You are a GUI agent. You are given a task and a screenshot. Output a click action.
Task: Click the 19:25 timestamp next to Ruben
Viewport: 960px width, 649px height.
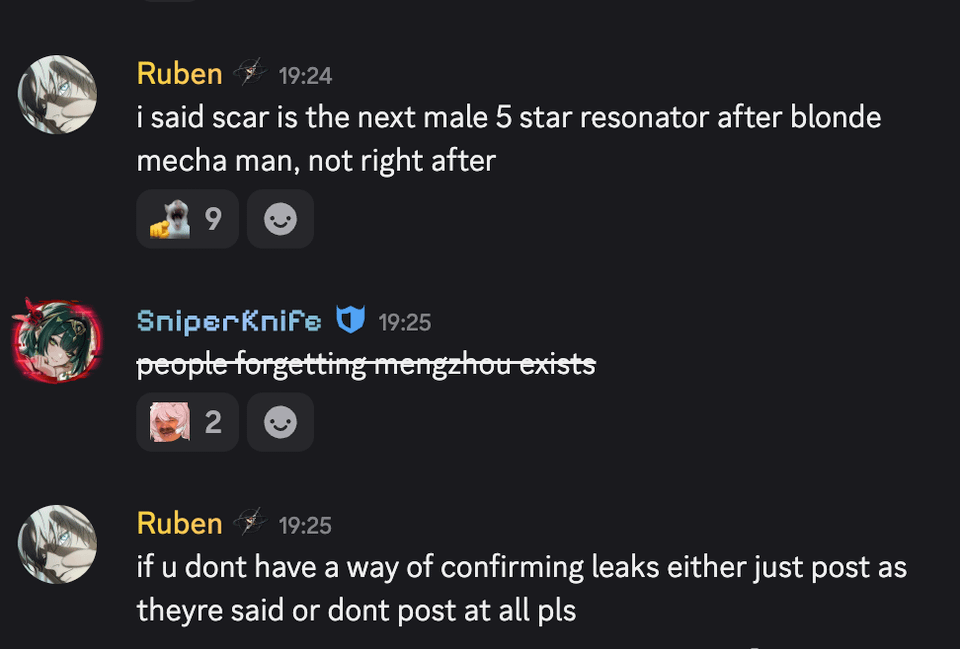click(x=305, y=525)
